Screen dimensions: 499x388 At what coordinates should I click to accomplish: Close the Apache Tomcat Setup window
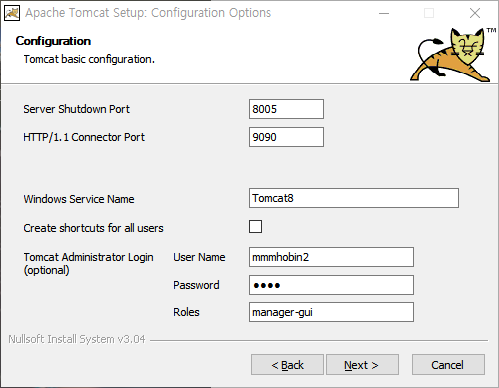475,13
